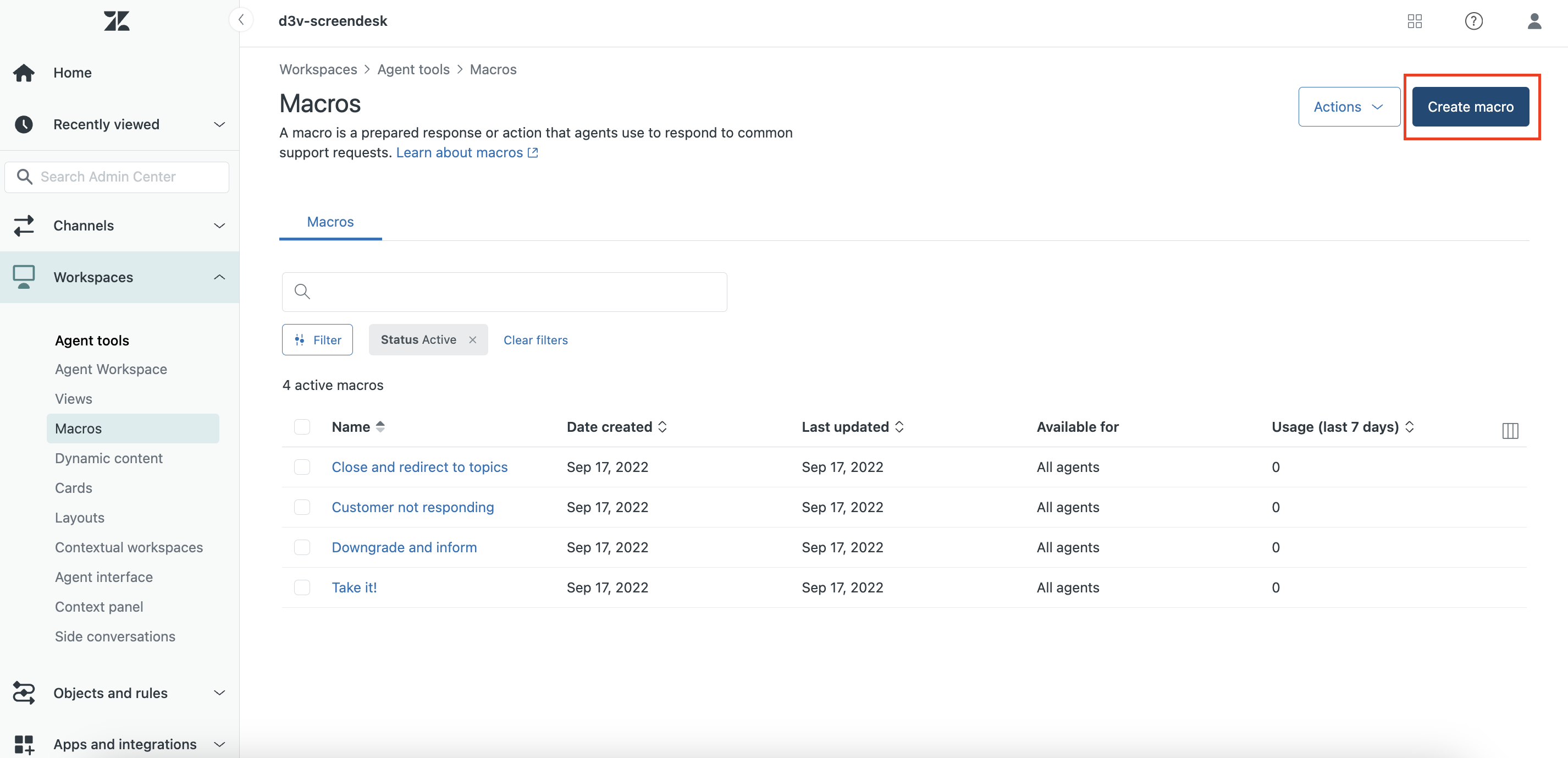Collapse the sidebar with the arrow button
1568x758 pixels.
[241, 20]
